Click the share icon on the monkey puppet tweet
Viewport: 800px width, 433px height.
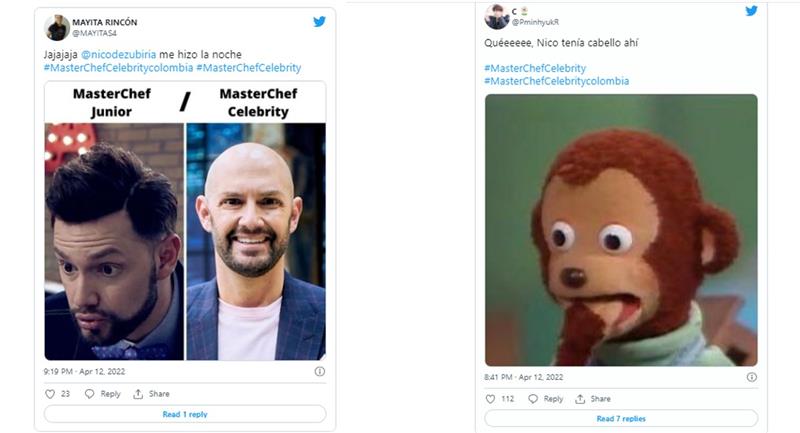pos(580,399)
